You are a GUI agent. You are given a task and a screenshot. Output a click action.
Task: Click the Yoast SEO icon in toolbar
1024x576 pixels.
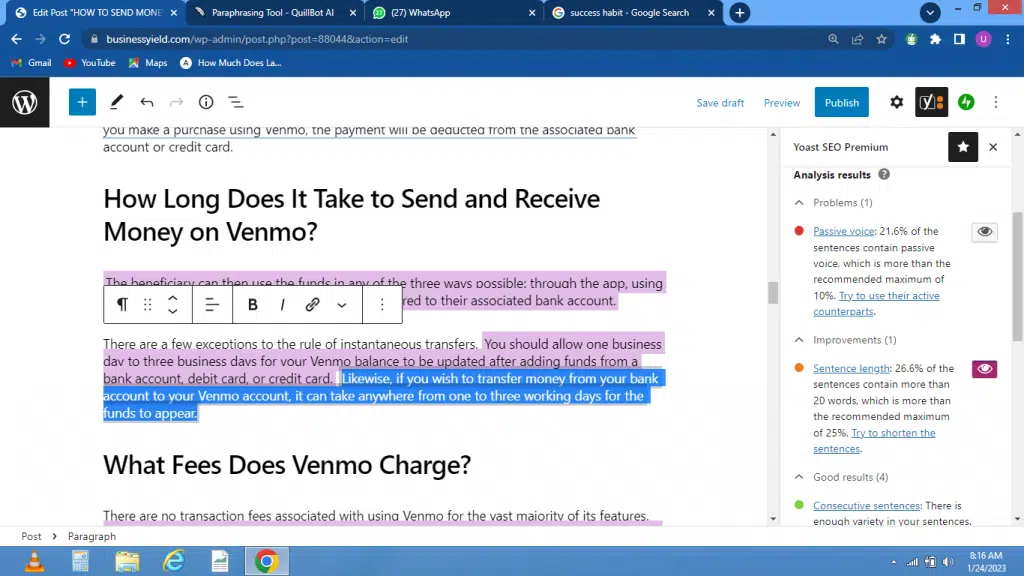pos(931,102)
